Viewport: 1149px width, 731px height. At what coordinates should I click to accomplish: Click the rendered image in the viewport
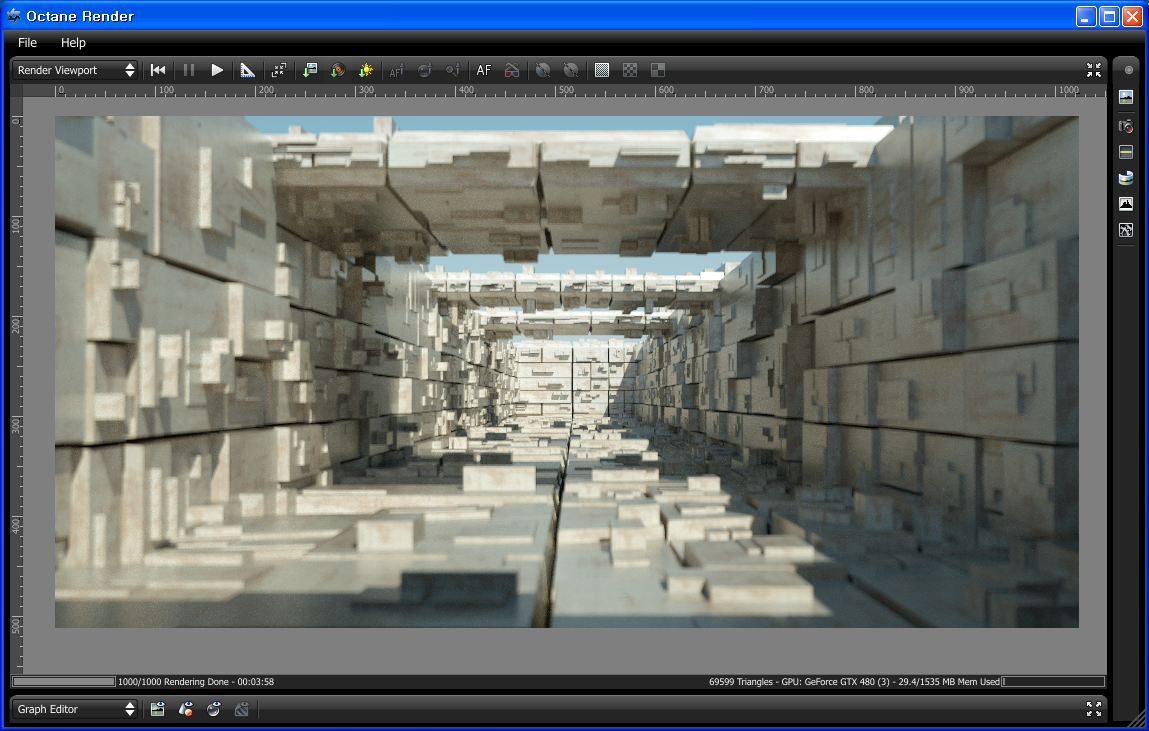click(x=566, y=371)
